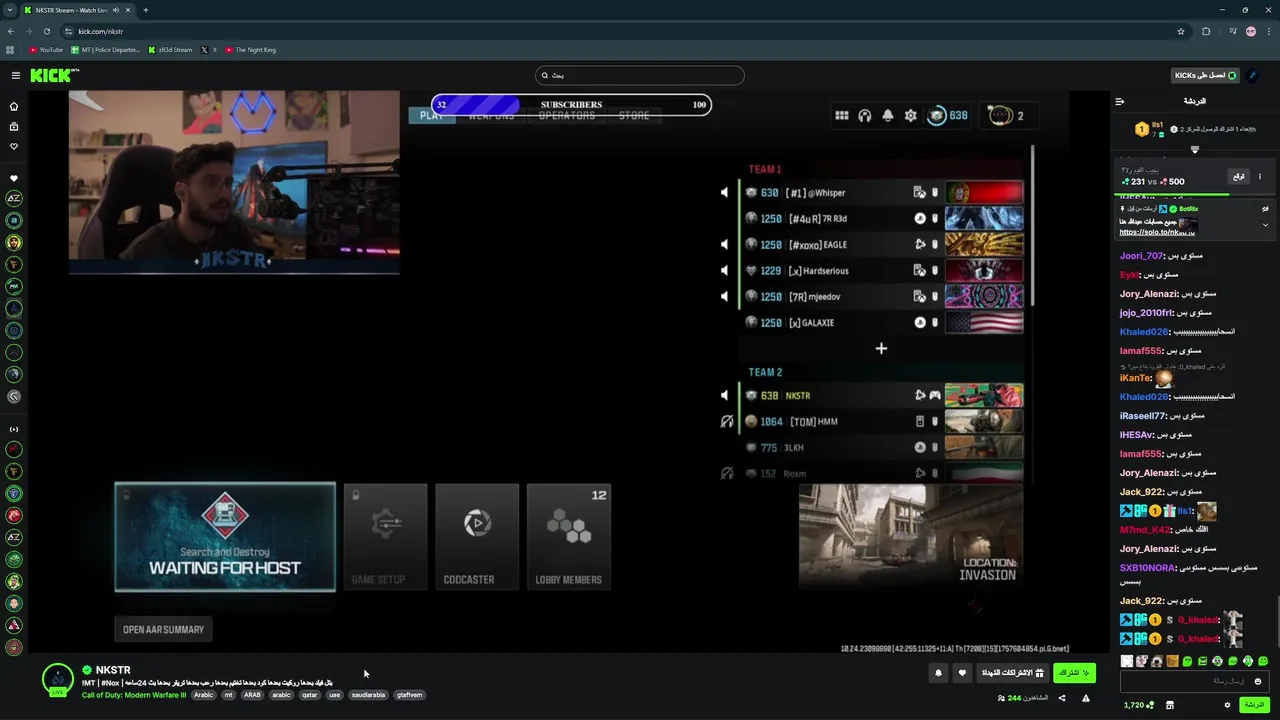Click the plus add-player slot in Team 1
This screenshot has width=1280, height=720.
(881, 348)
